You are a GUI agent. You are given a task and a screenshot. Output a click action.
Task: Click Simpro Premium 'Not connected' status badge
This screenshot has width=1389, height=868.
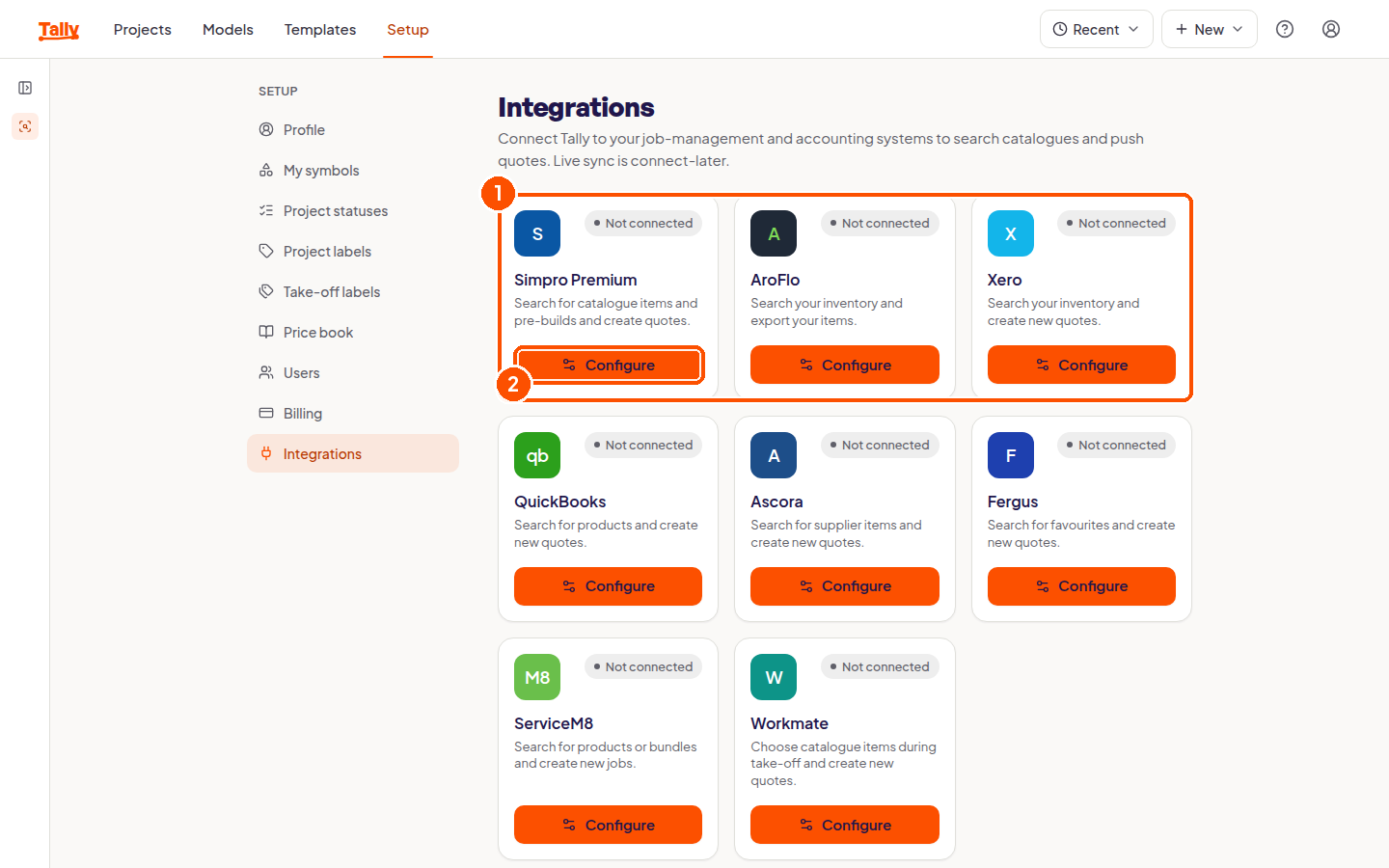pyautogui.click(x=643, y=223)
